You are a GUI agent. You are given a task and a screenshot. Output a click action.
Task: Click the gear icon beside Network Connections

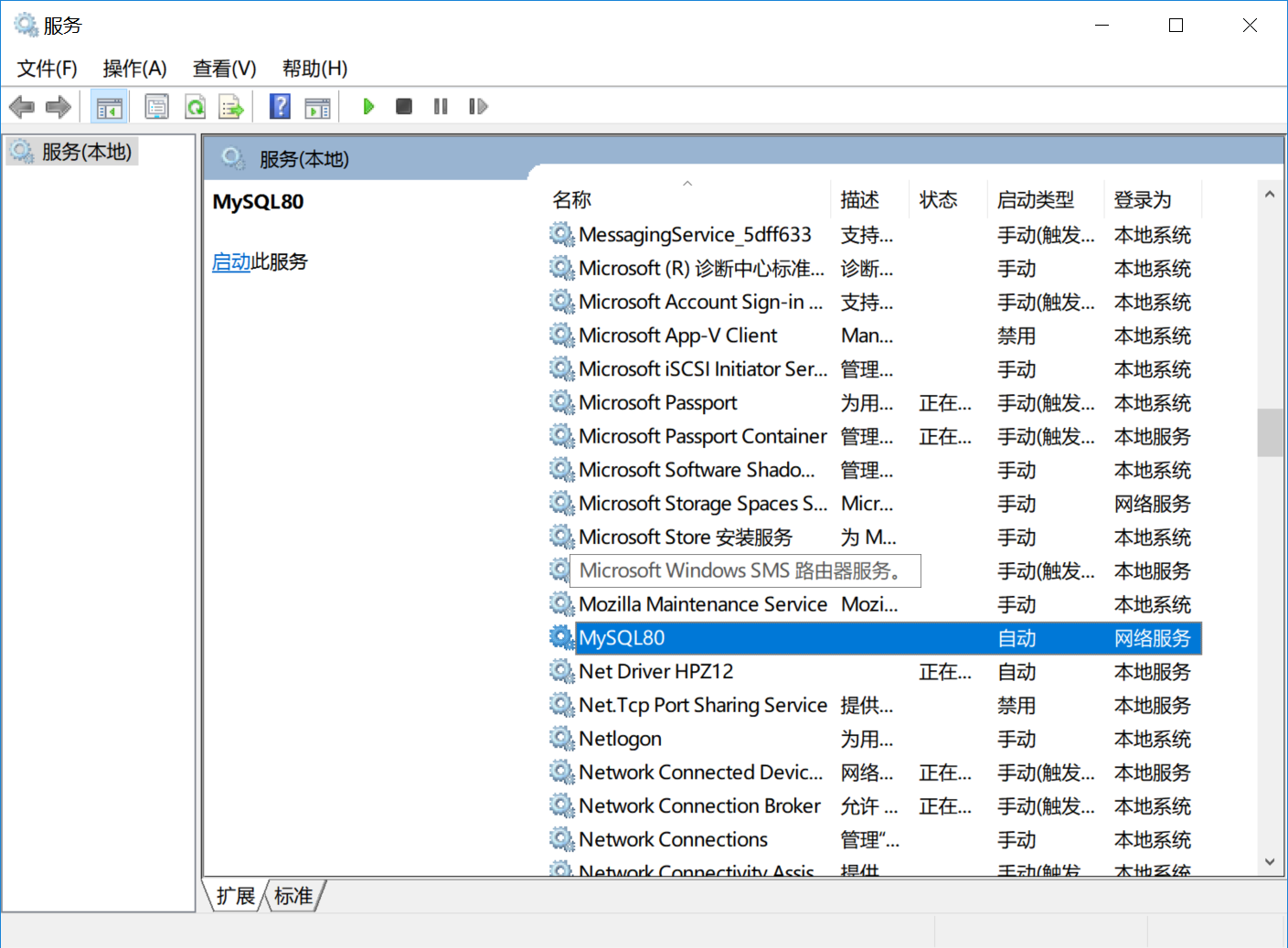click(561, 839)
